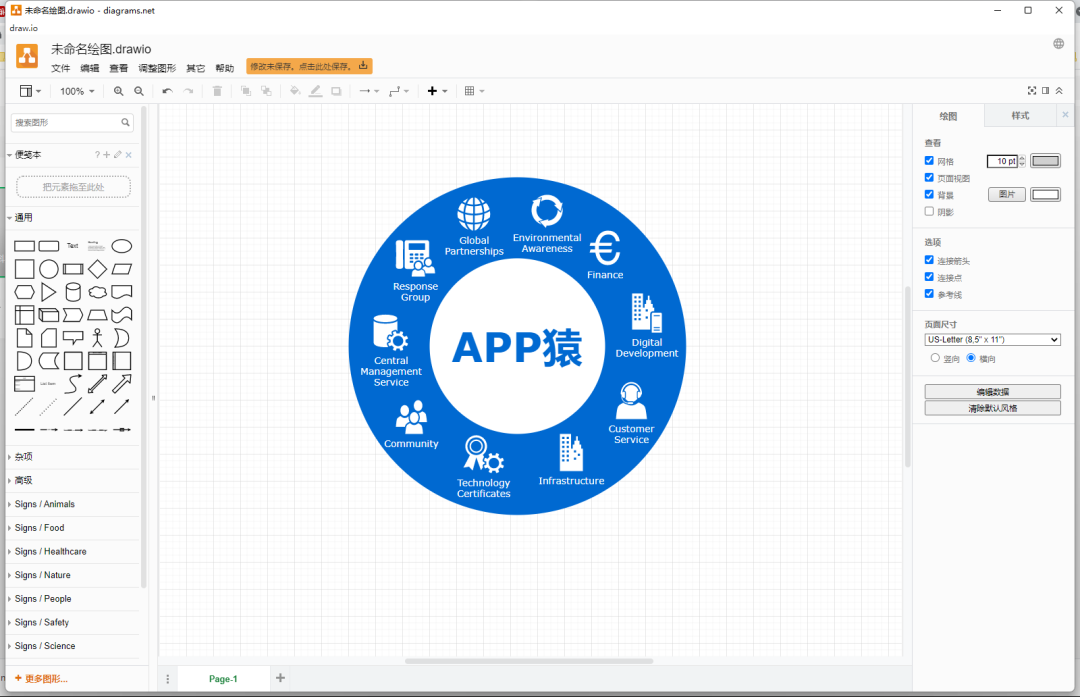1080x697 pixels.
Task: Click the scratchpad help question mark
Action: tap(97, 155)
